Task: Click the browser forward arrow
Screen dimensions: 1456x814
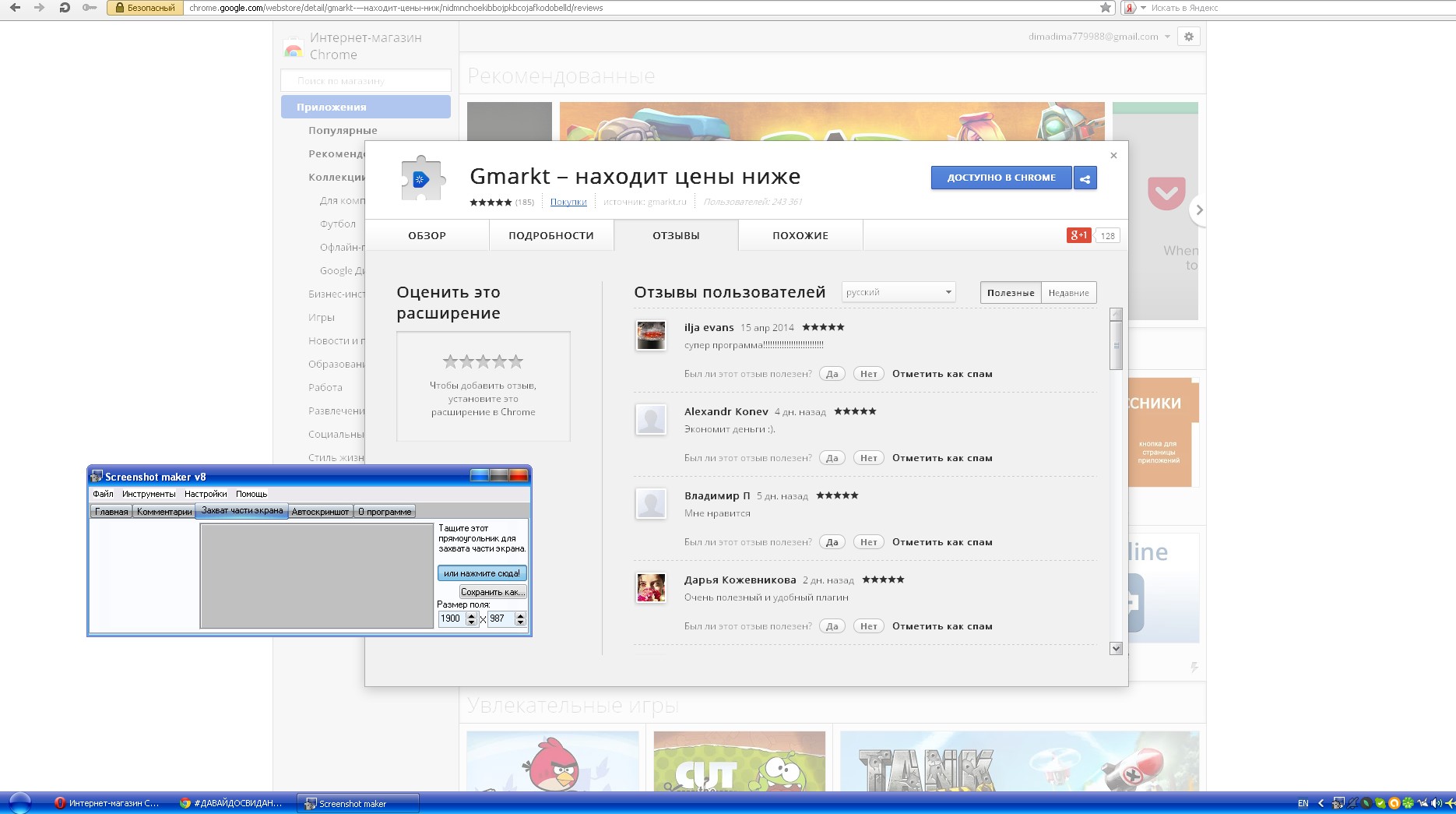Action: pos(39,8)
